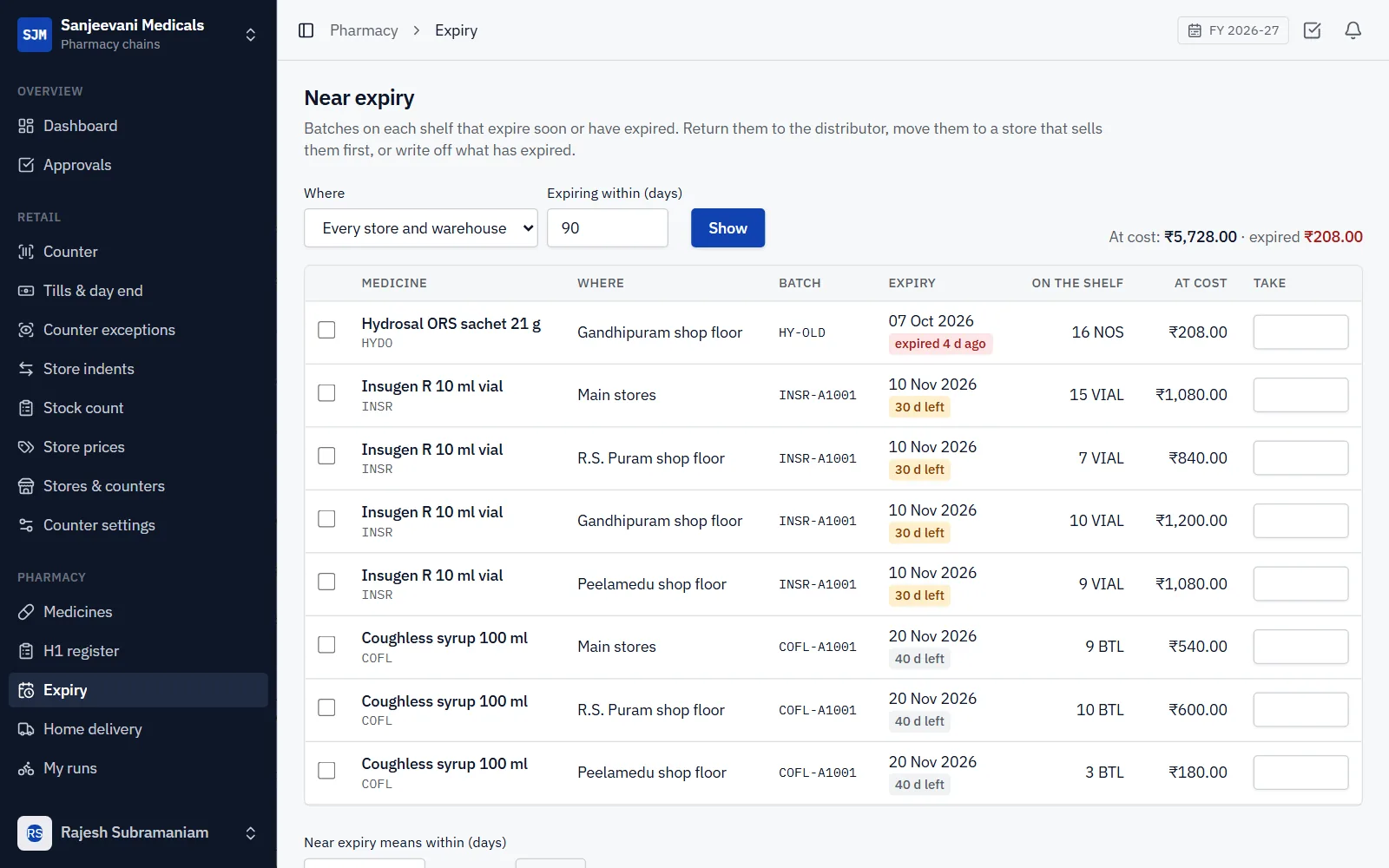The height and width of the screenshot is (868, 1389).
Task: Click the Pharmacy breadcrumb link
Action: tap(364, 30)
